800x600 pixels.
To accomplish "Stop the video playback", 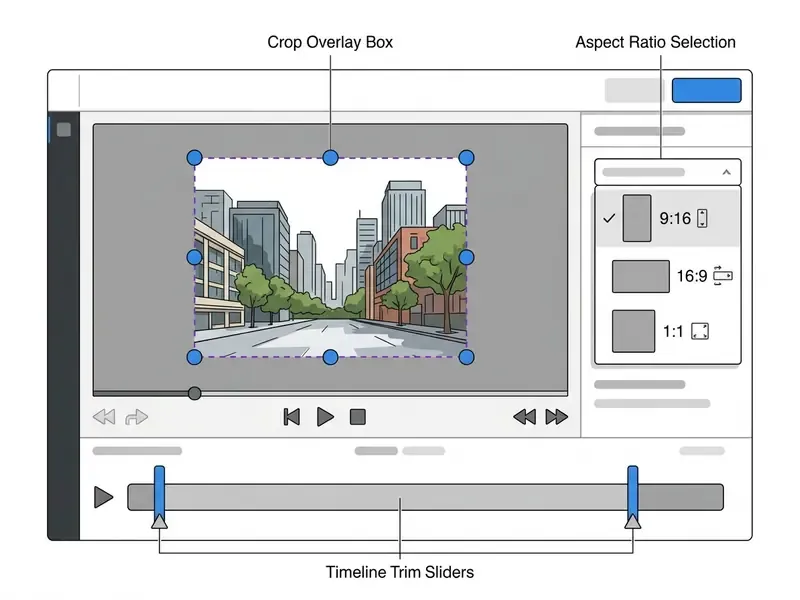I will [x=358, y=417].
